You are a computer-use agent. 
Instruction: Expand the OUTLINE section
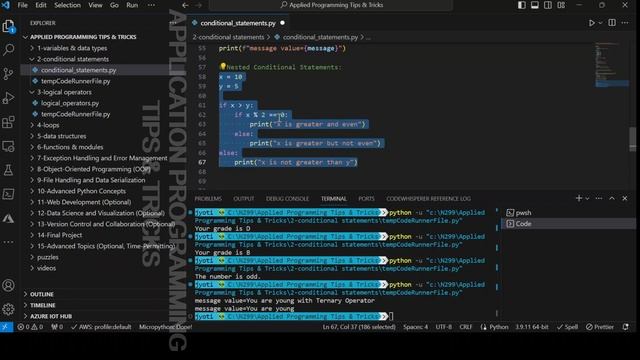(42, 294)
